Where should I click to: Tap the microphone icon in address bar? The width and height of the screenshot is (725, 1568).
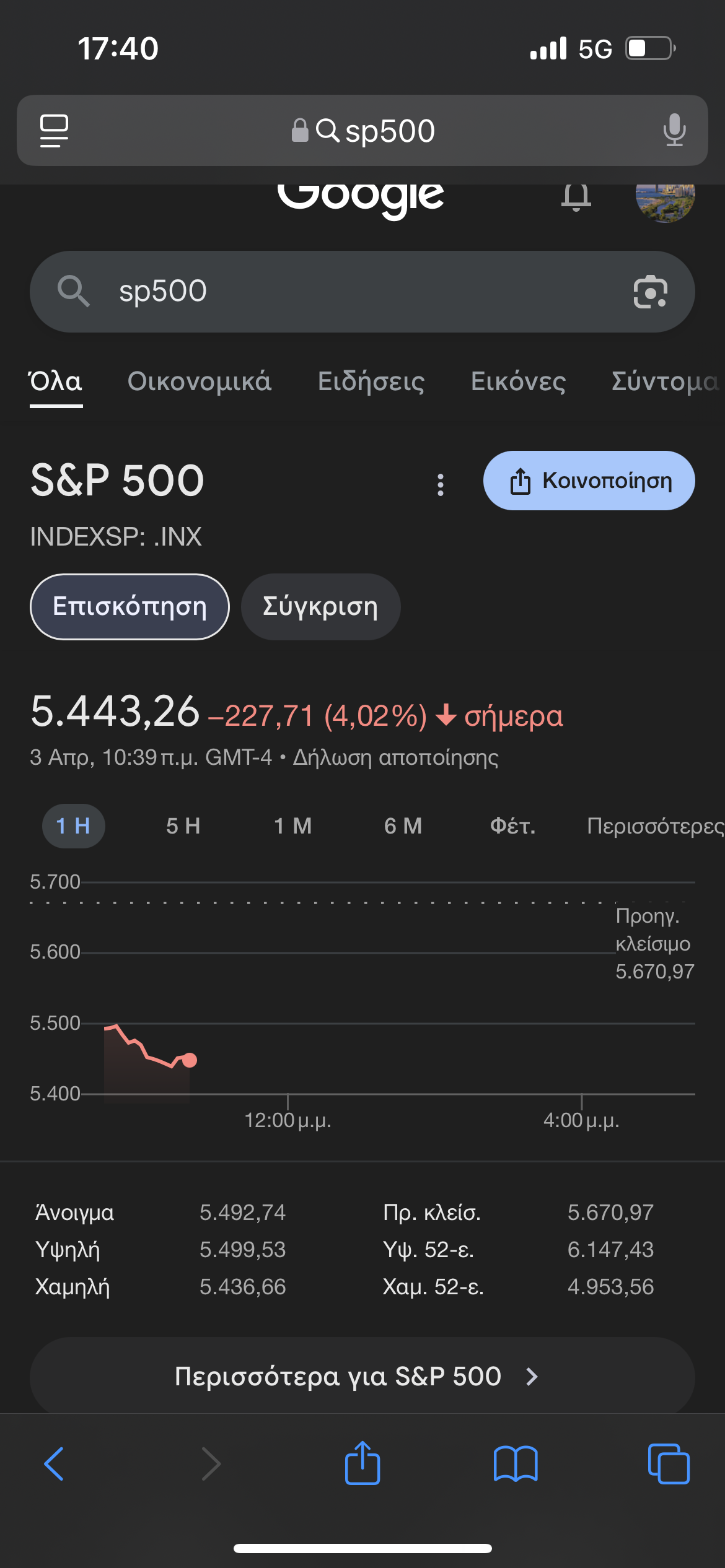click(x=674, y=131)
